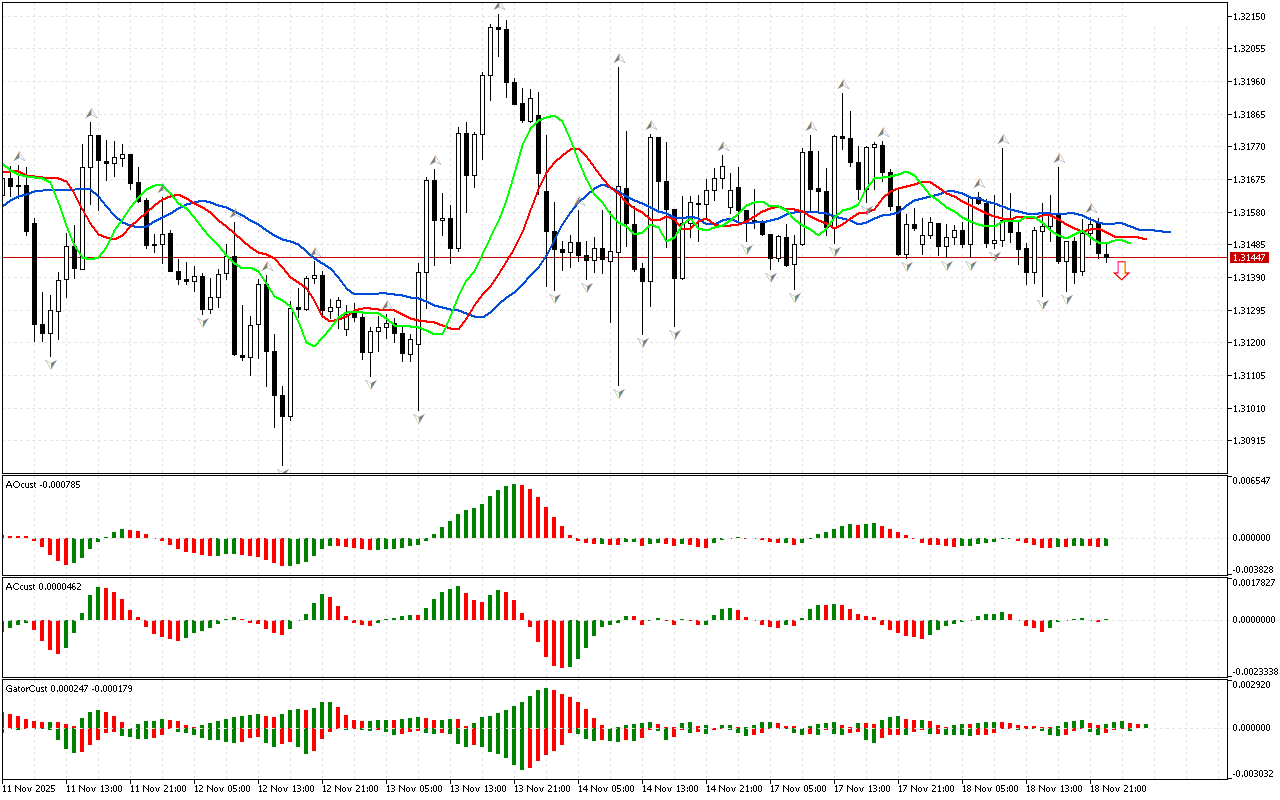The image size is (1280, 800).
Task: Click the down fractal below the lowest candle
Action: coord(283,468)
